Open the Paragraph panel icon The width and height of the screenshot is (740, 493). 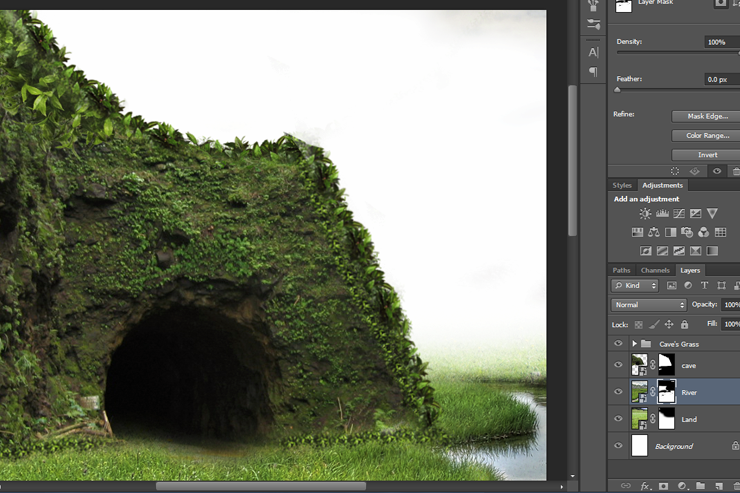593,72
